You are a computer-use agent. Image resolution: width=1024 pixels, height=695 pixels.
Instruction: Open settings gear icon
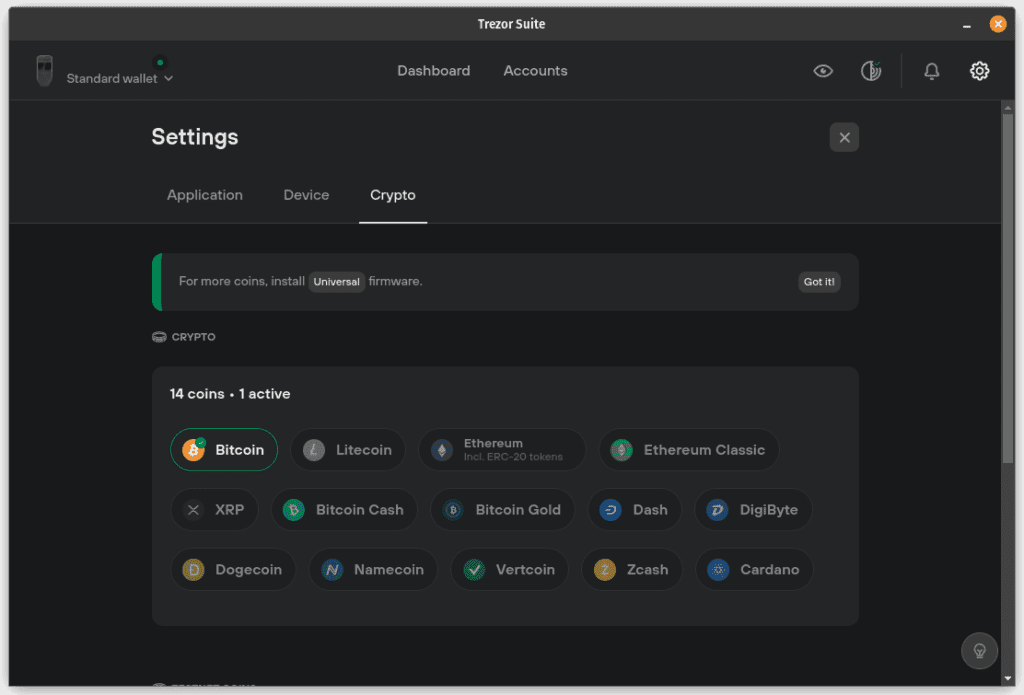coord(979,71)
